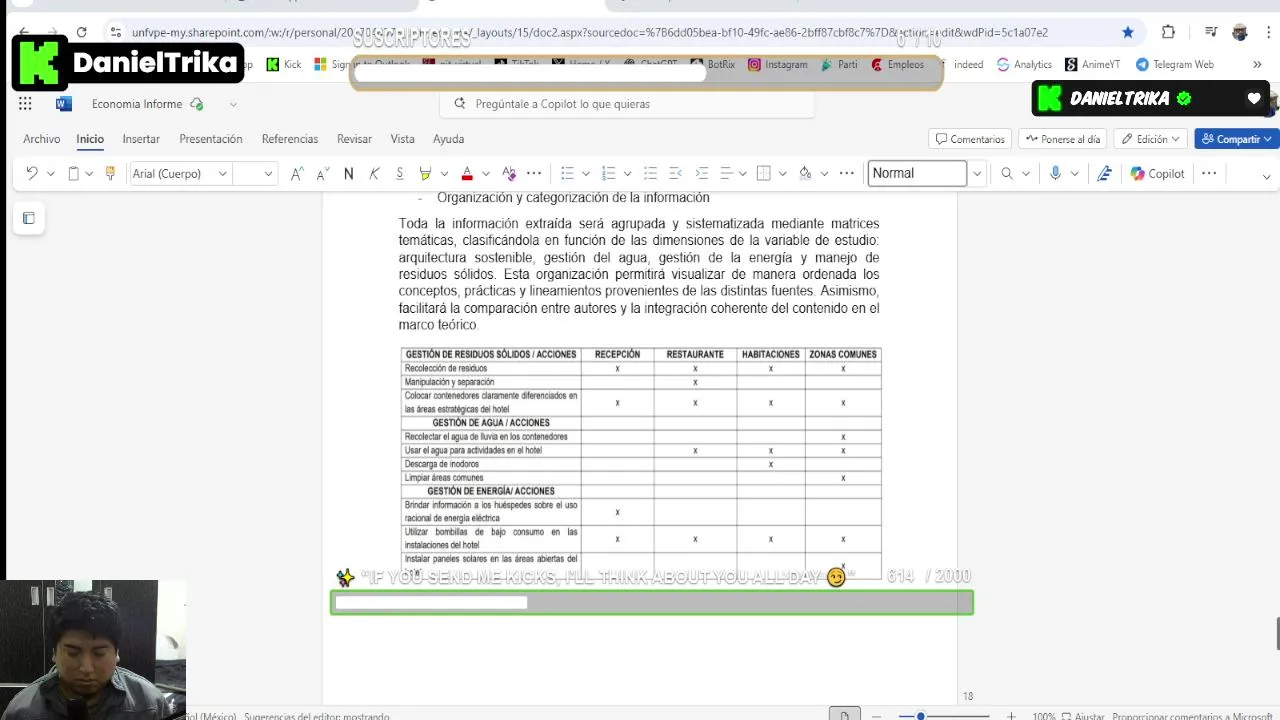Open Chrome extensions puzzle icon
Image resolution: width=1280 pixels, height=720 pixels.
(x=1168, y=32)
